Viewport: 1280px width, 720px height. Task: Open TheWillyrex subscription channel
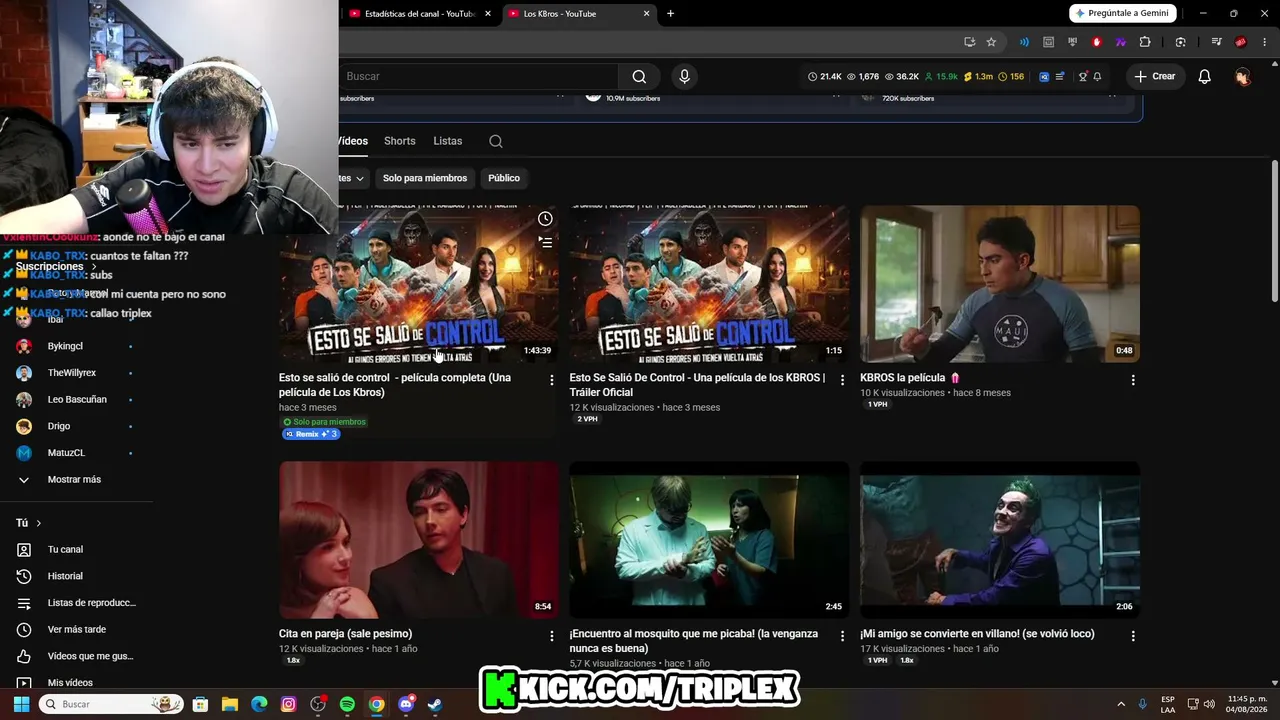[x=72, y=373]
